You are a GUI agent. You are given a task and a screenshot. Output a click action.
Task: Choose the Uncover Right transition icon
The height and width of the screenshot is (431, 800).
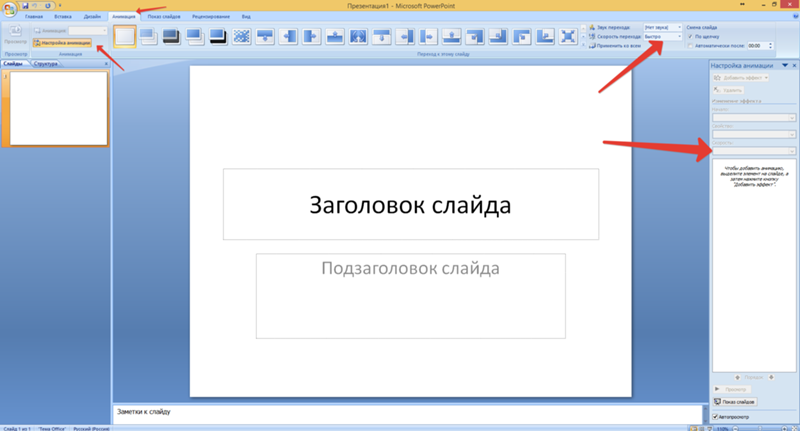(x=429, y=36)
